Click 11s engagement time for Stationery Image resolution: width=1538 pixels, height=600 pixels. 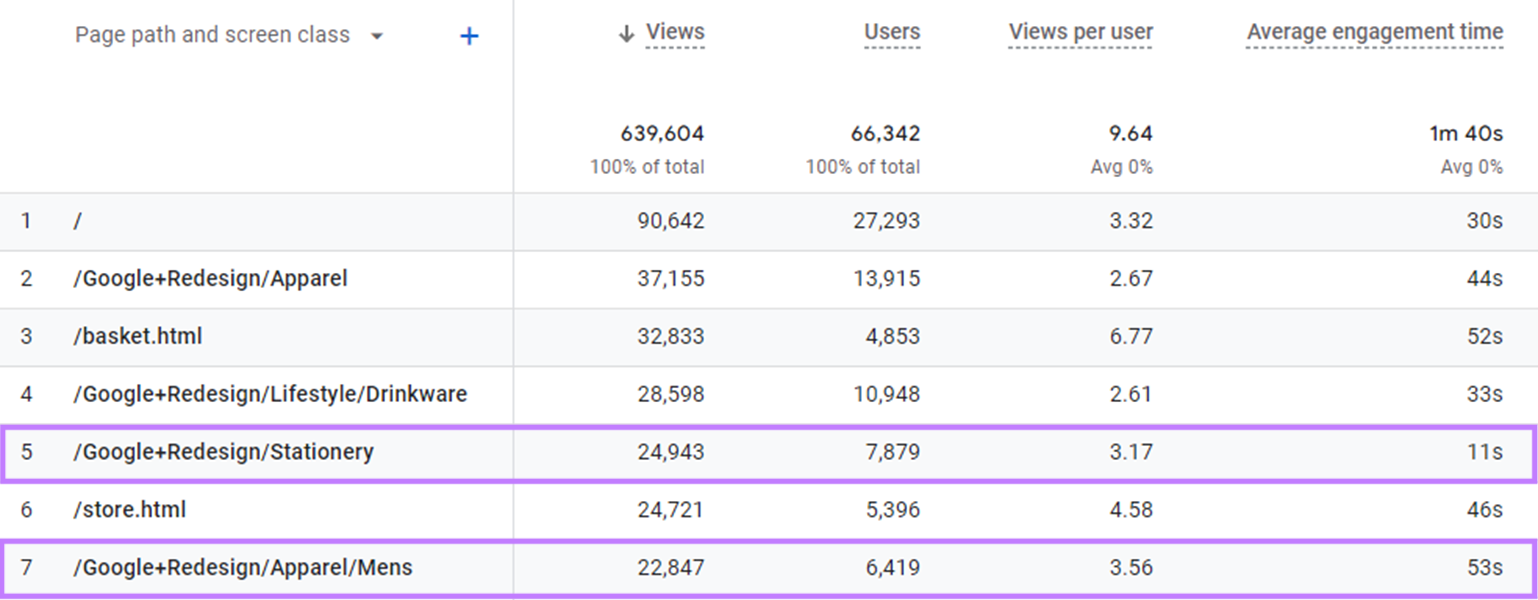tap(1486, 452)
